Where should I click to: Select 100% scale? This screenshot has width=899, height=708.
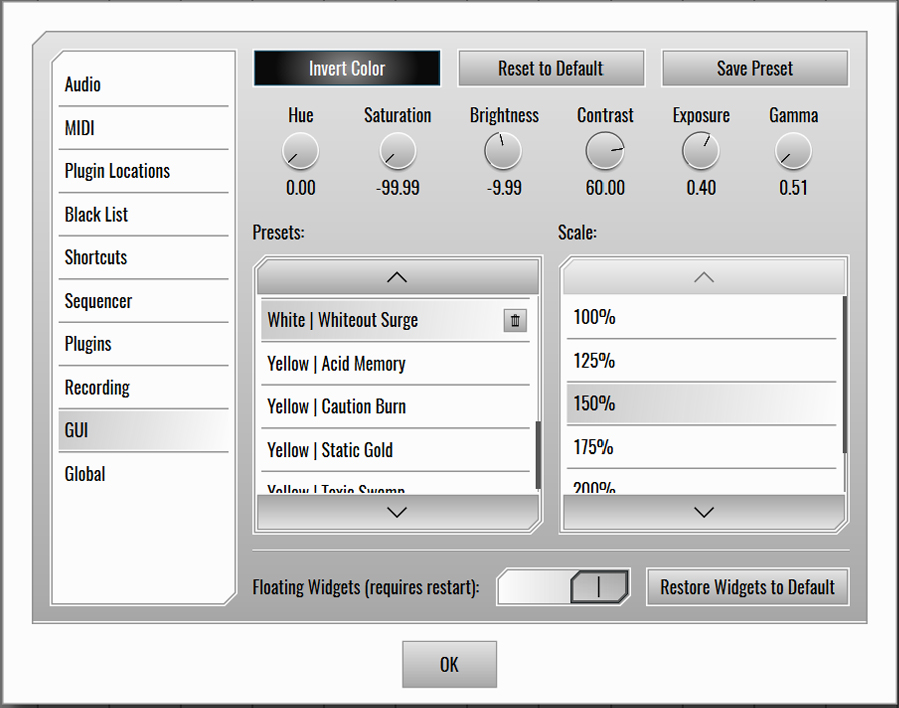(702, 317)
